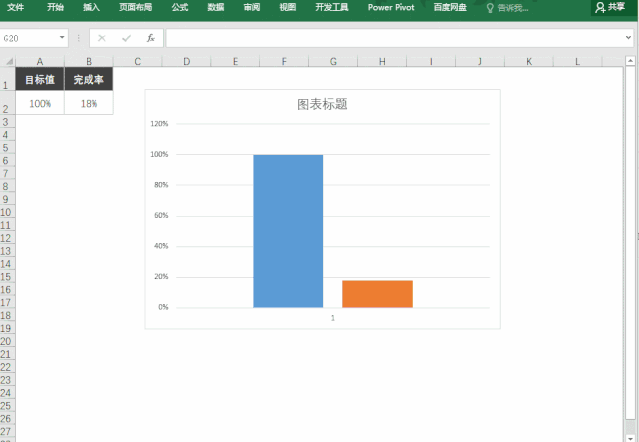Select the 18% cell in B2

89,103
